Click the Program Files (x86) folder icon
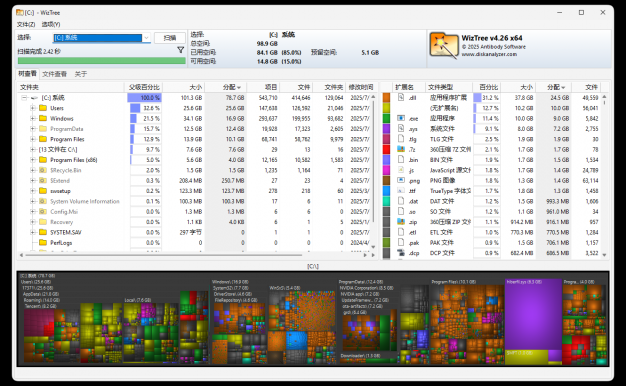The image size is (626, 386). pos(43,160)
